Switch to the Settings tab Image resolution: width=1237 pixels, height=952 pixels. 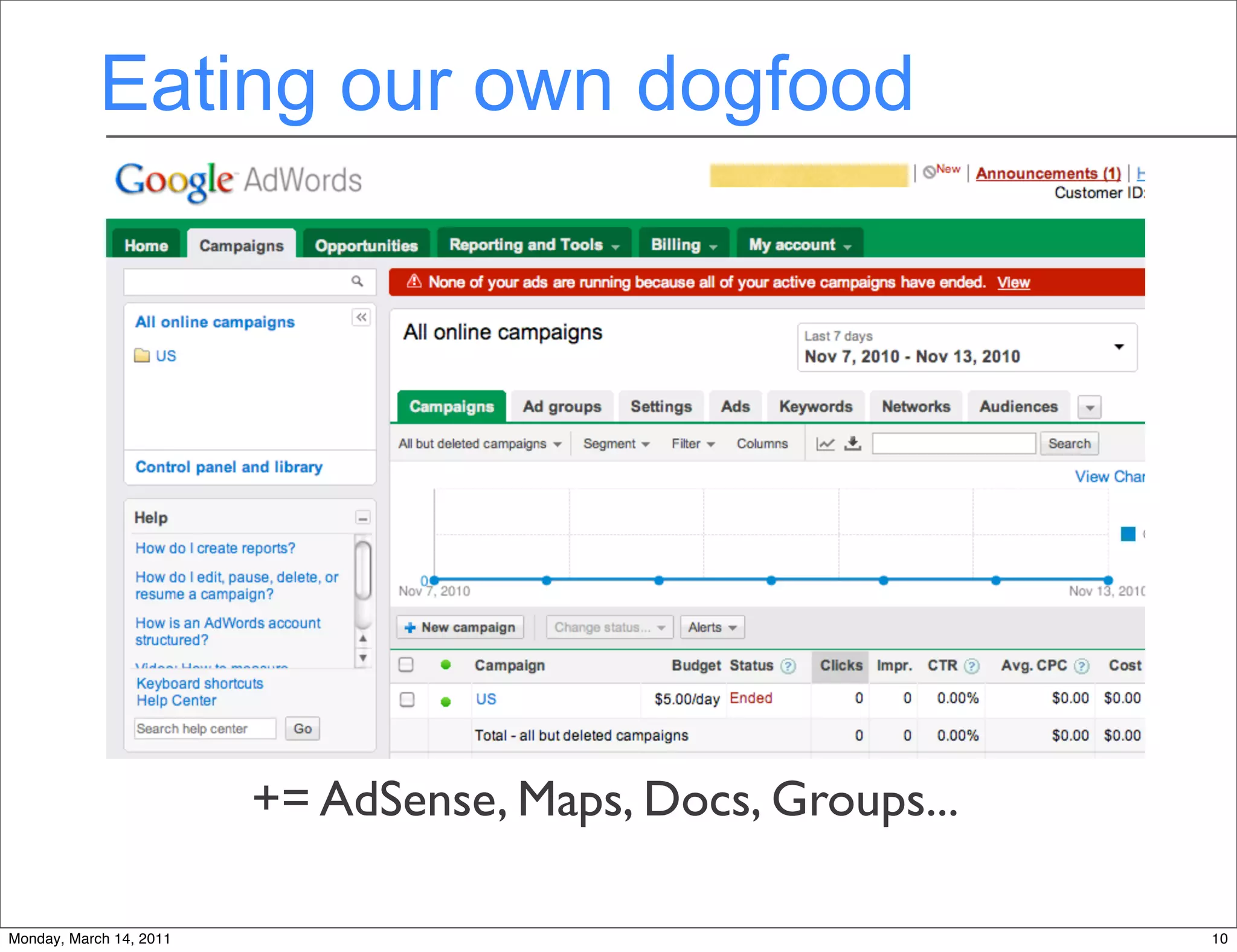tap(661, 407)
